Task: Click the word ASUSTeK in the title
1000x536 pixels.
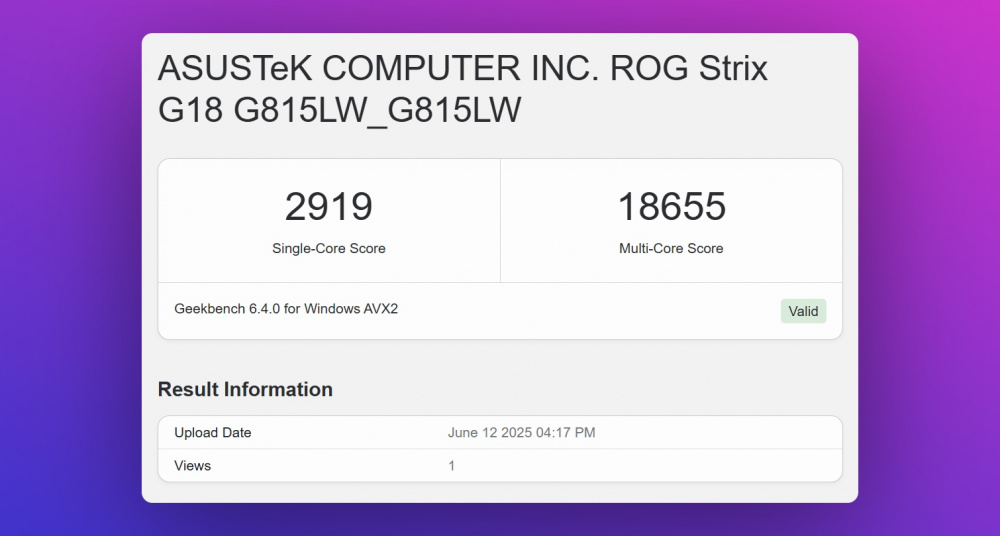Action: click(235, 69)
